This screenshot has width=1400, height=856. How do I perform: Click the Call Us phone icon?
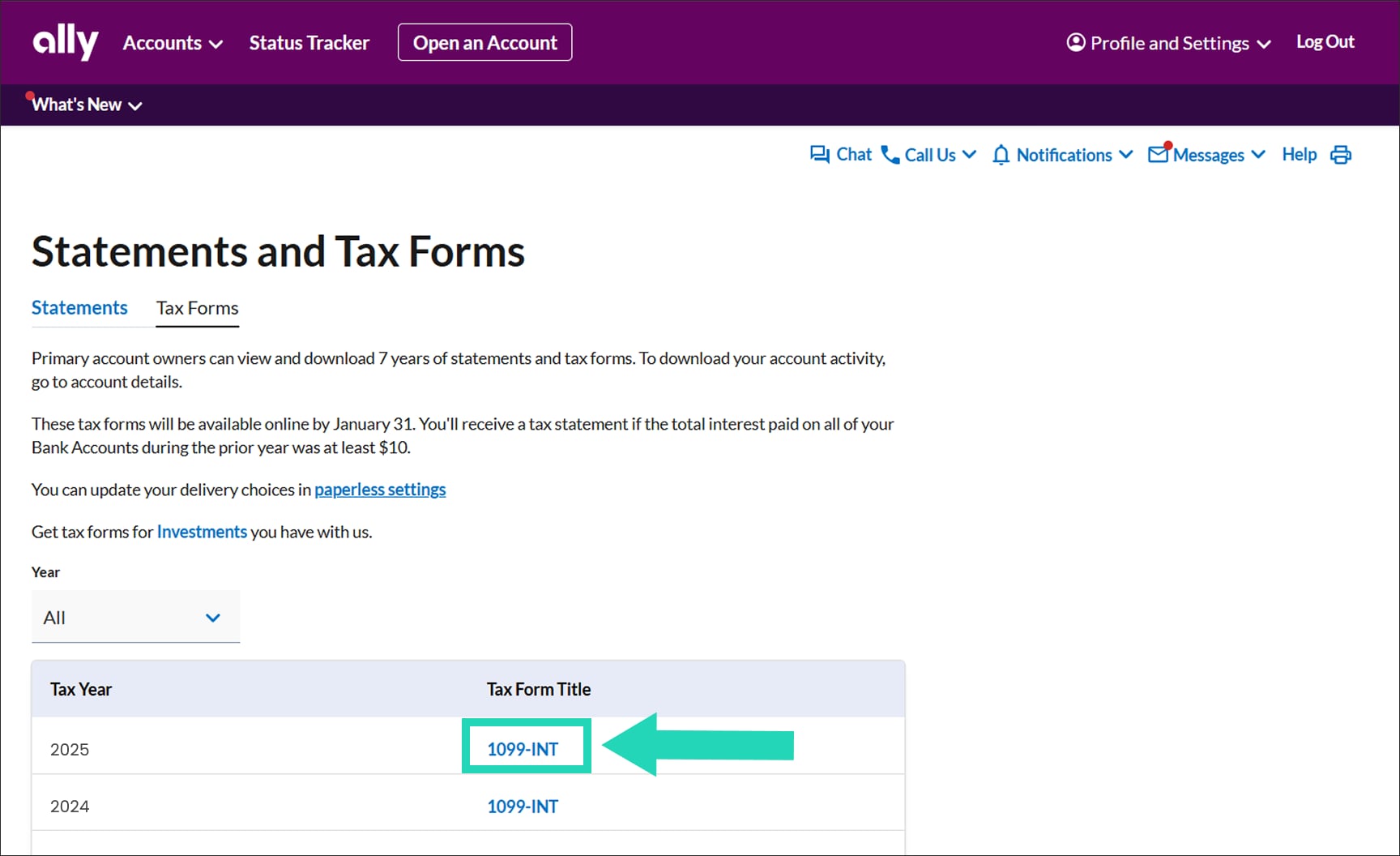[x=890, y=154]
